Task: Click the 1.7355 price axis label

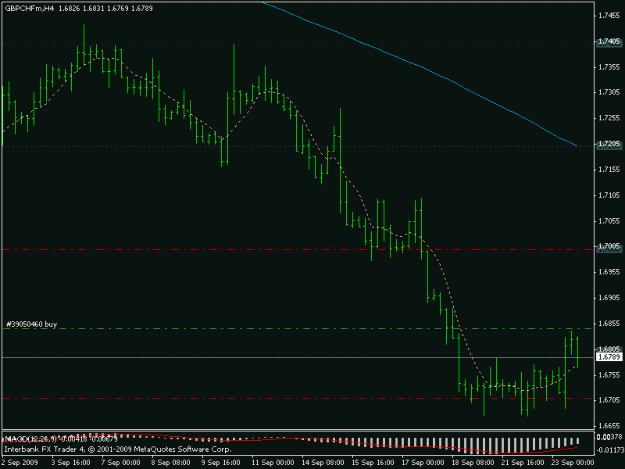Action: (609, 67)
